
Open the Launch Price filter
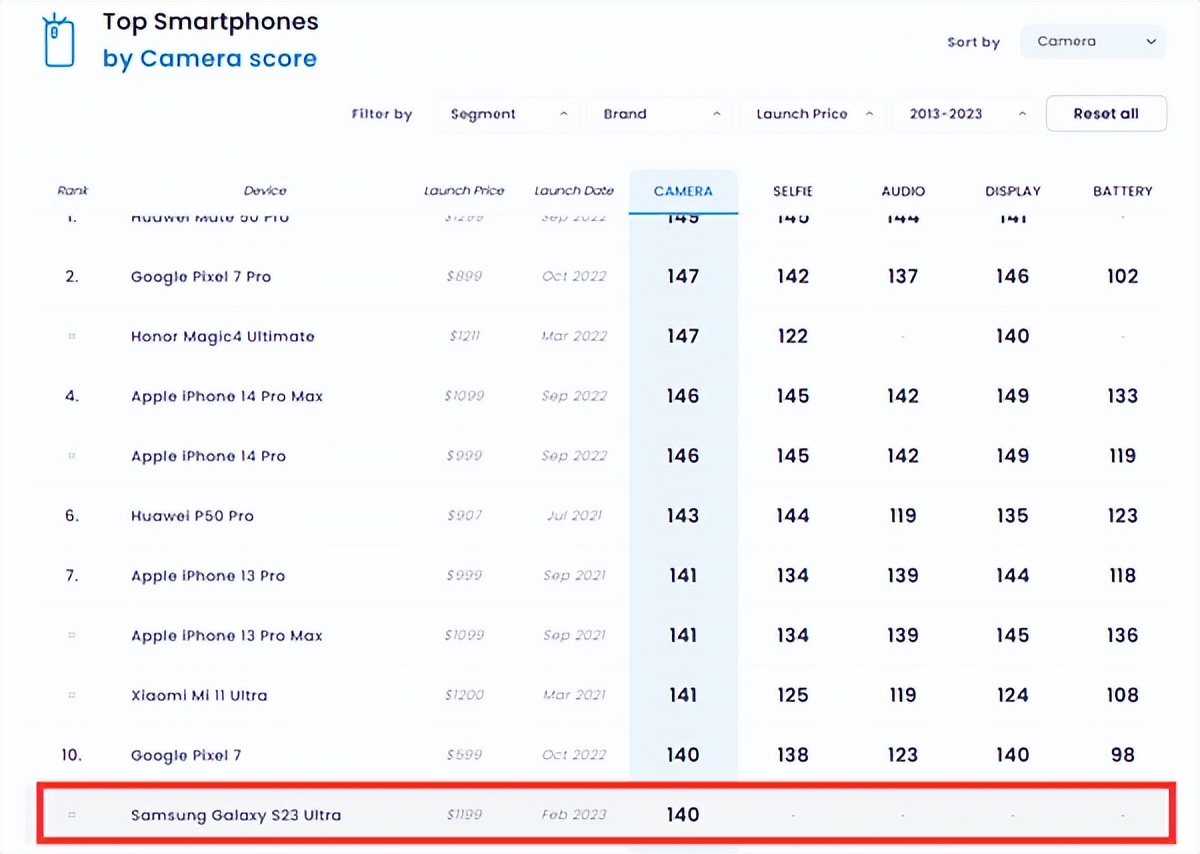click(x=813, y=114)
